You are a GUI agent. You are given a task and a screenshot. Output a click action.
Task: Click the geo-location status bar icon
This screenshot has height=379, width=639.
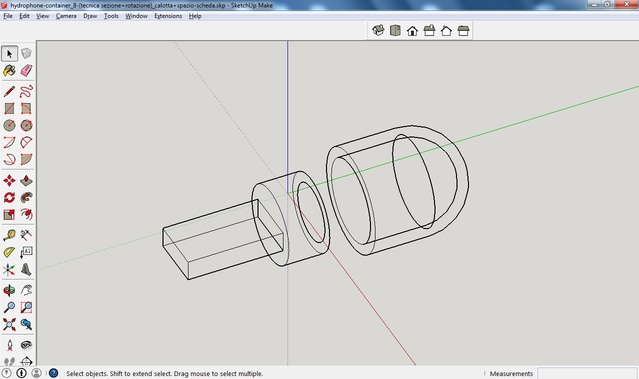(x=7, y=373)
